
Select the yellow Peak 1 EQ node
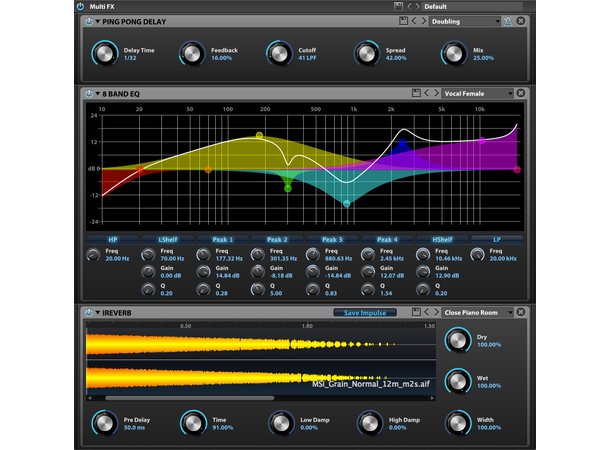tap(259, 135)
